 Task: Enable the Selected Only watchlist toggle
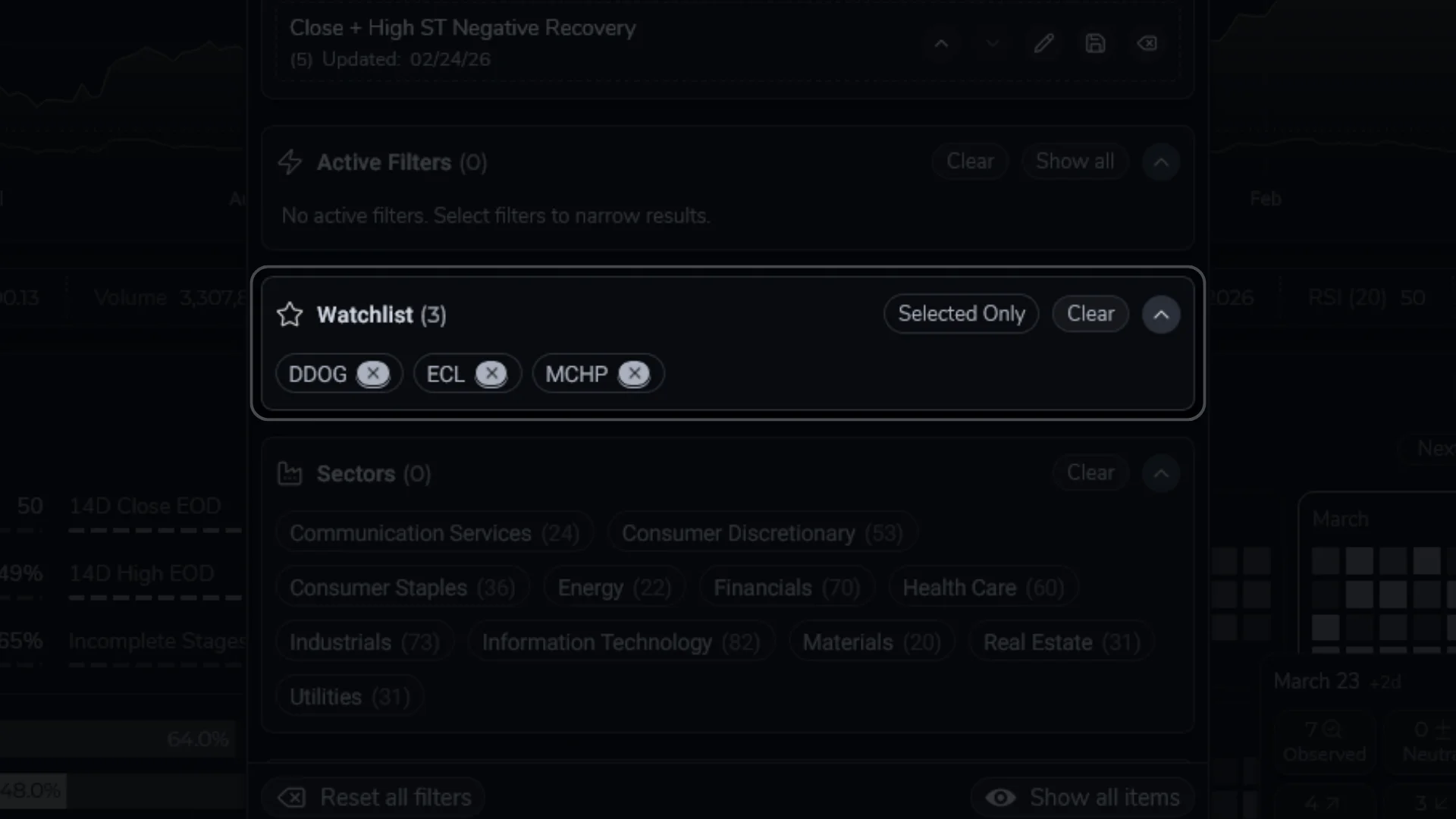[x=960, y=313]
